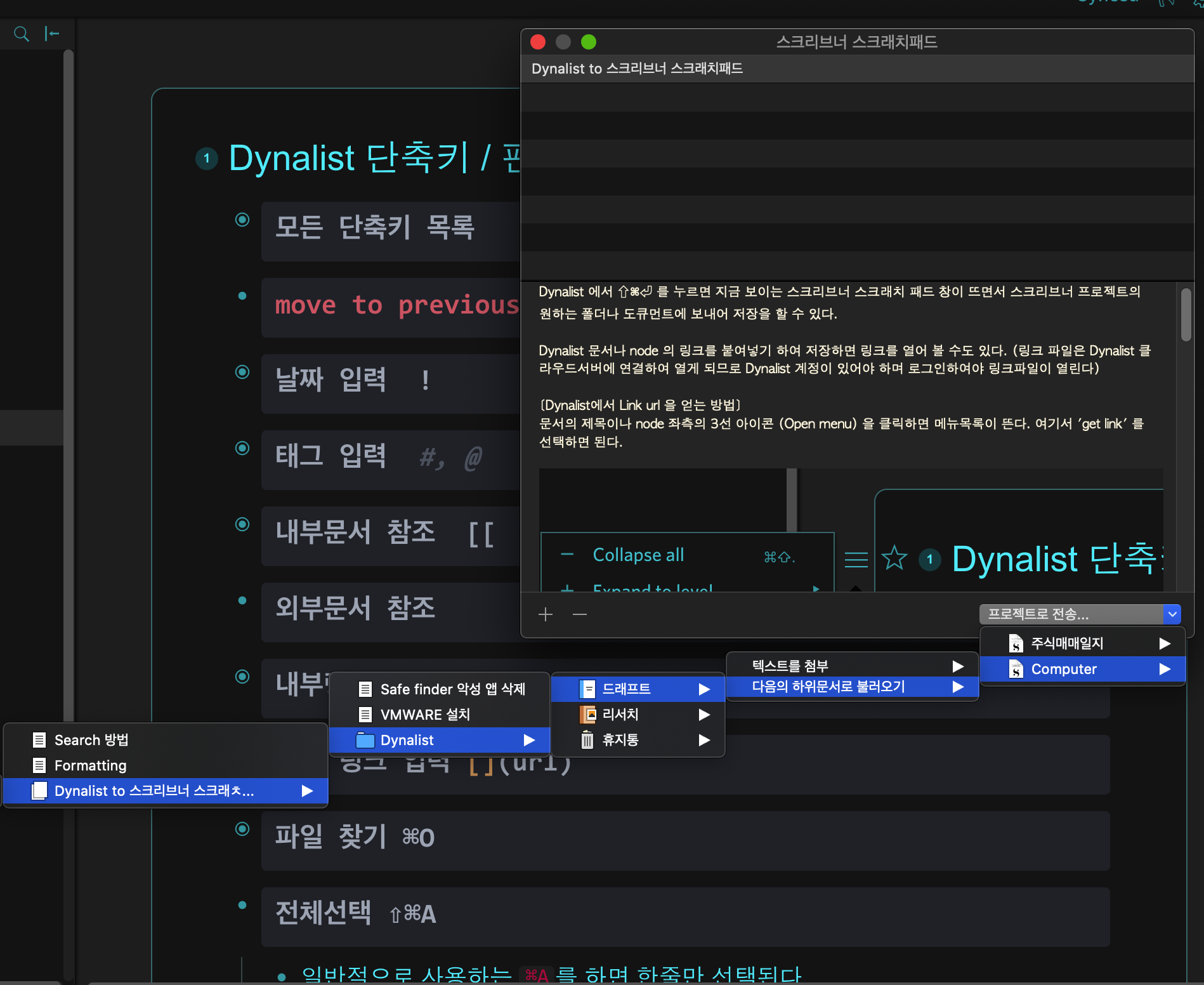Image resolution: width=1204 pixels, height=985 pixels.
Task: Open the three-line menu icon in note image
Action: pos(856,559)
